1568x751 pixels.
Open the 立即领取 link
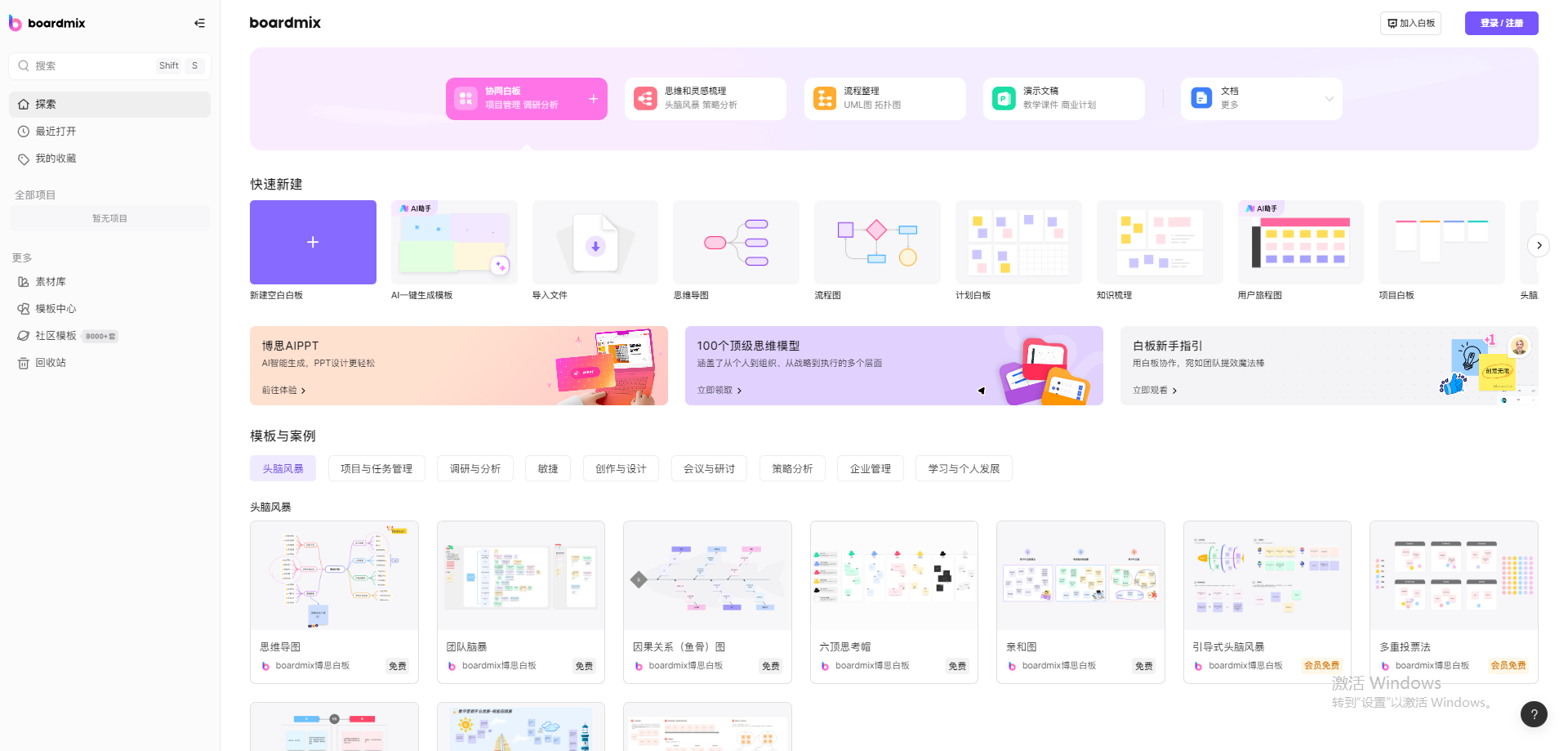pos(719,391)
